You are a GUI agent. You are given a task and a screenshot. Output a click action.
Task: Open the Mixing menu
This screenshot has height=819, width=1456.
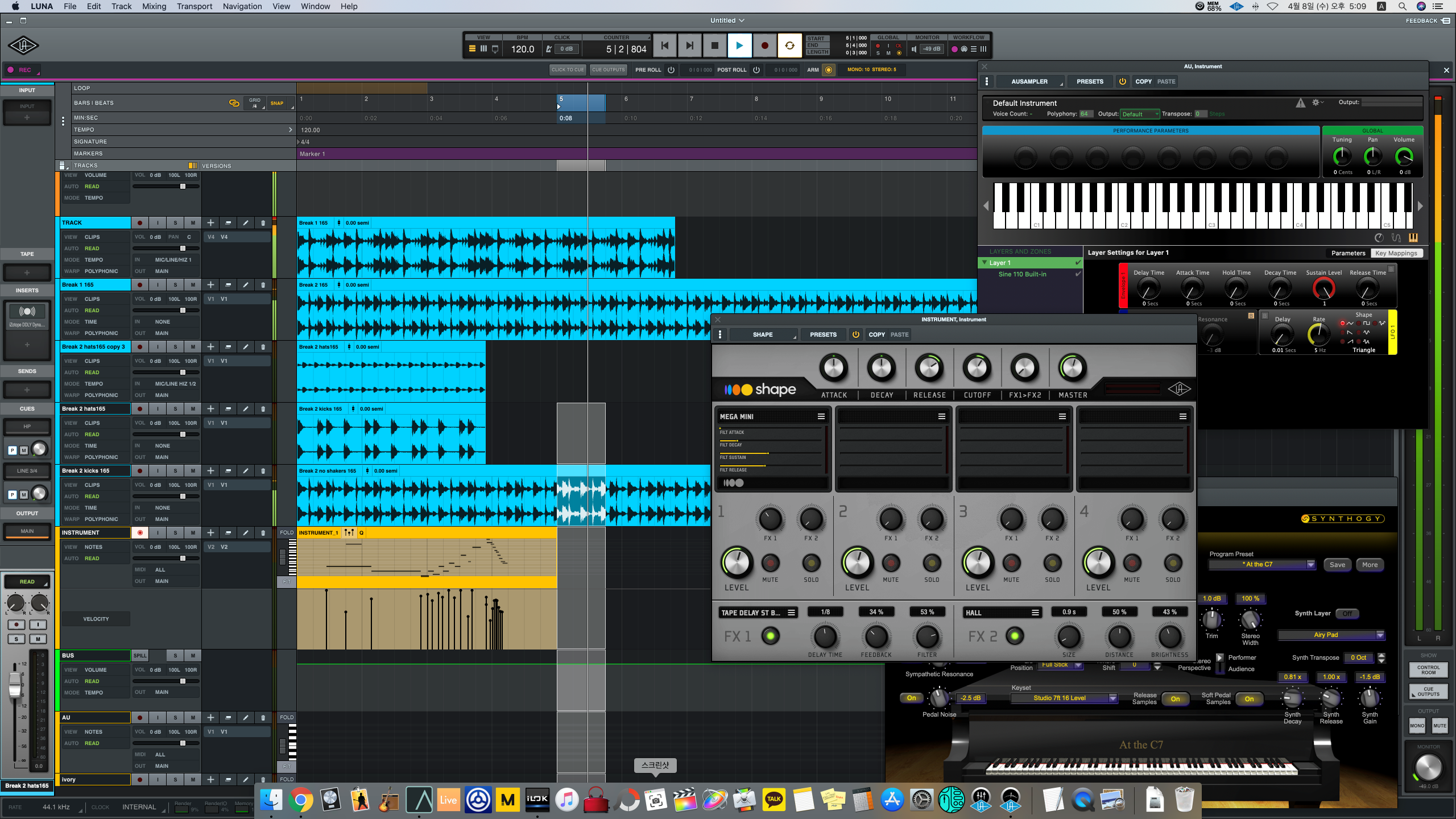[154, 6]
